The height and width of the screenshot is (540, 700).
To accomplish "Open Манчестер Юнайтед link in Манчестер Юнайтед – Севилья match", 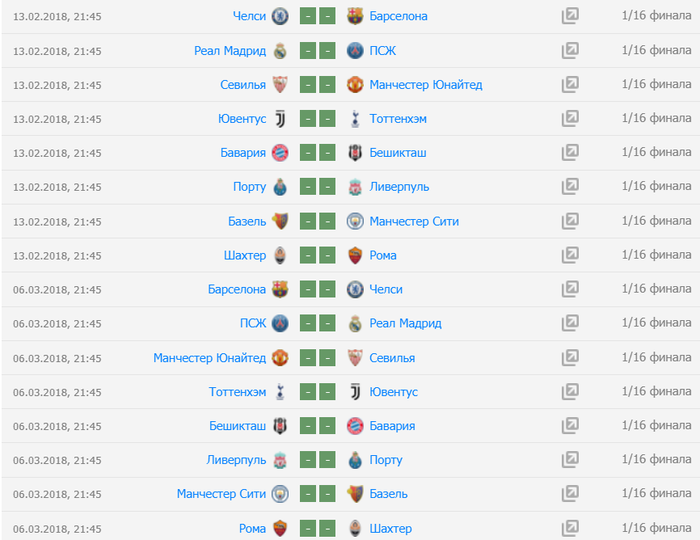I will pos(210,357).
